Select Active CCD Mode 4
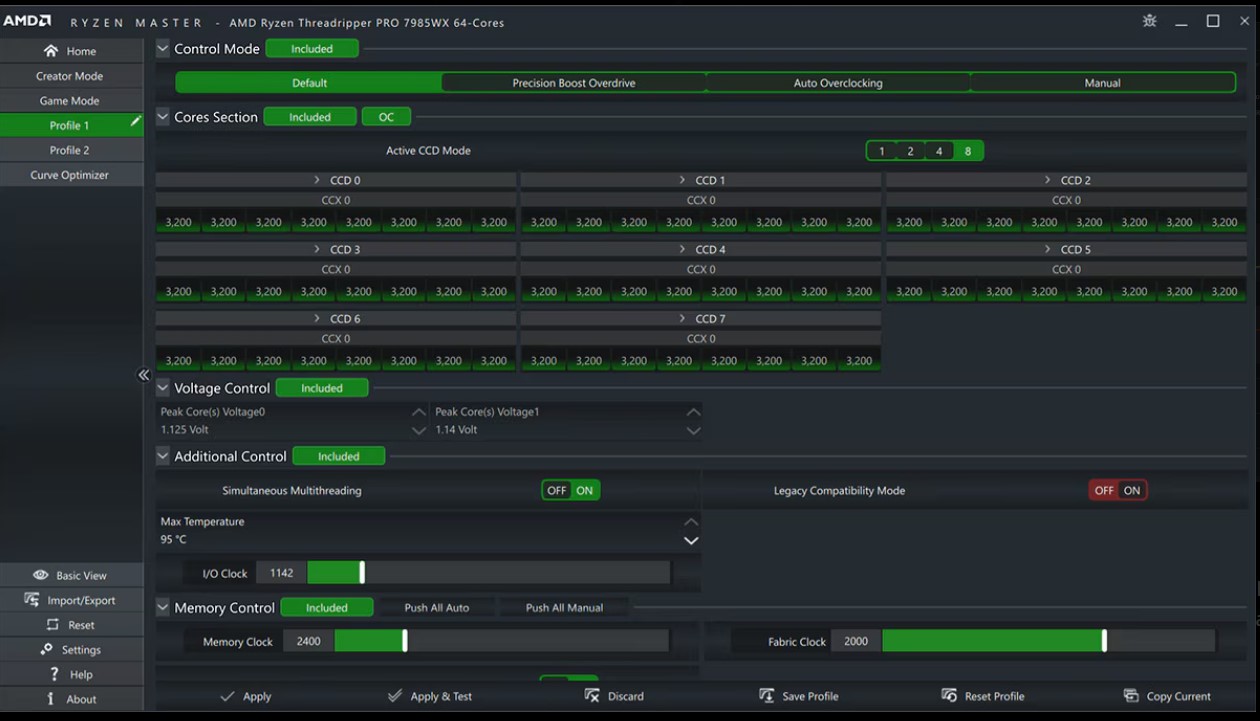 pyautogui.click(x=939, y=151)
